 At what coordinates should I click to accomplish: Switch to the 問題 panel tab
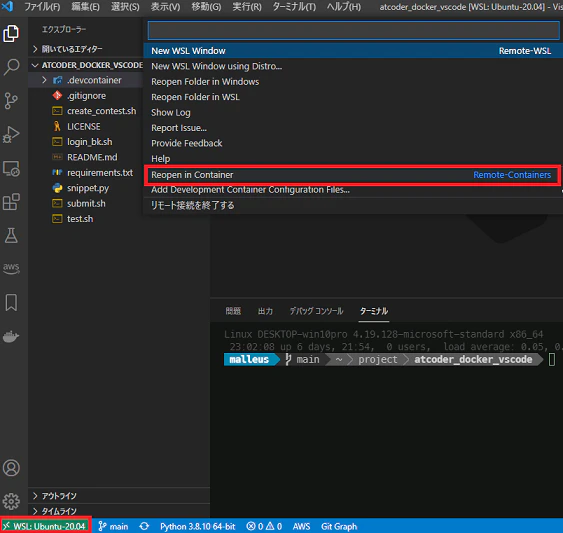[x=233, y=311]
